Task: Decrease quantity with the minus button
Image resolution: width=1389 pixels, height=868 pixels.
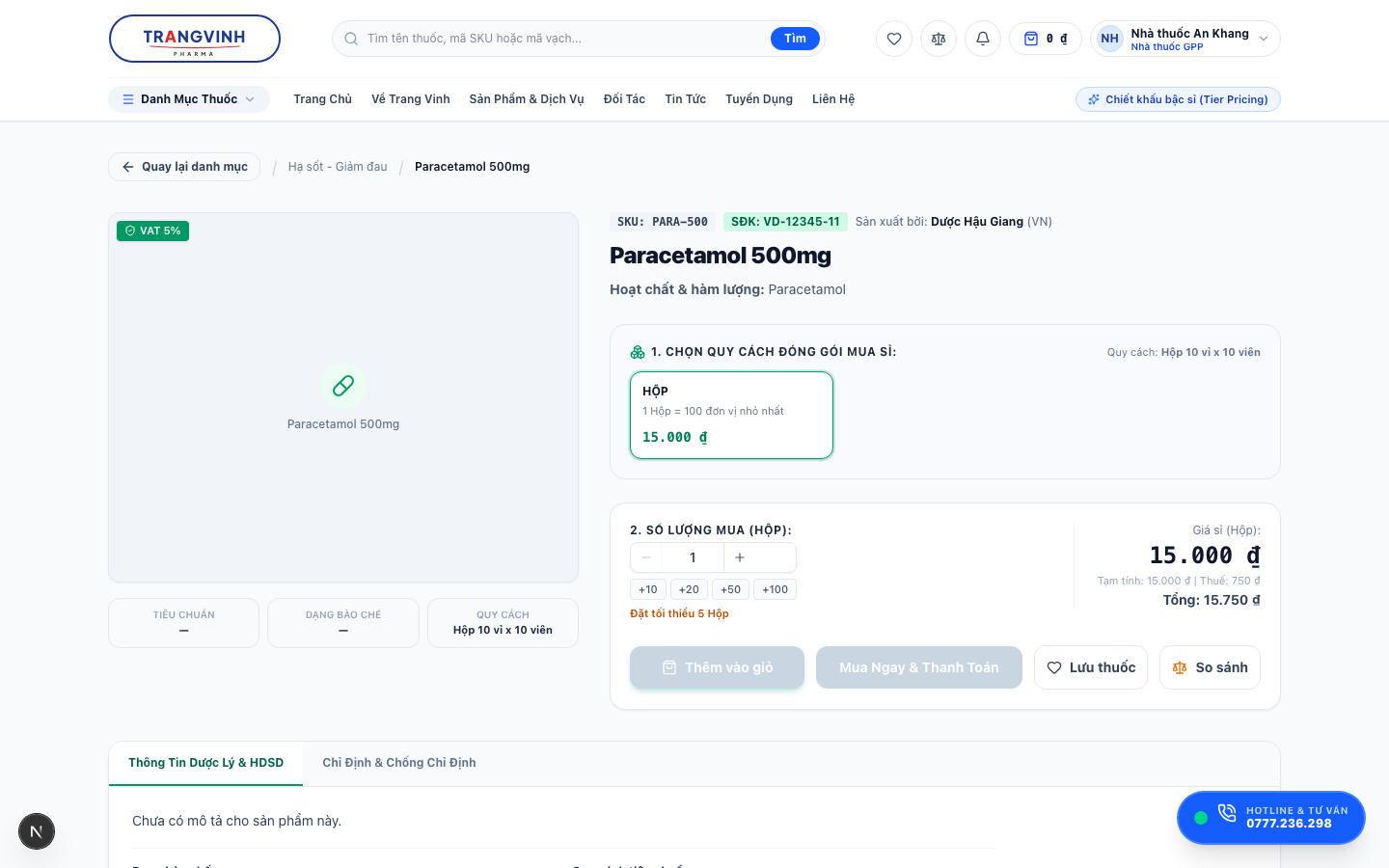Action: (646, 557)
